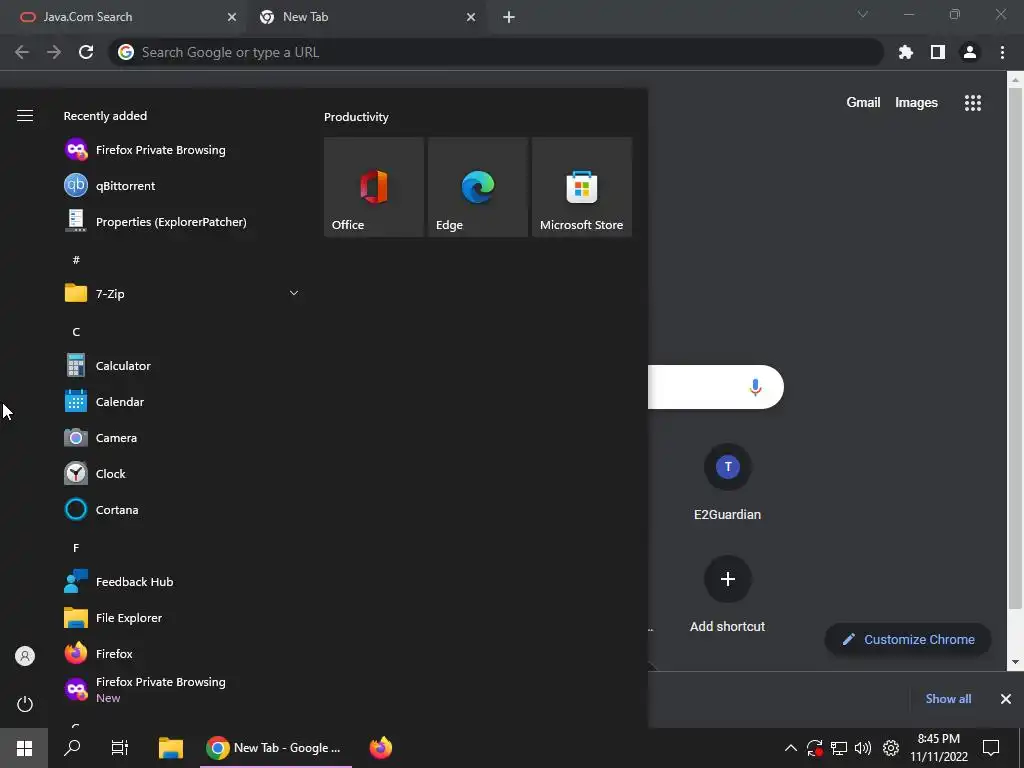
Task: Open the Chrome tab search dropdown
Action: point(863,14)
